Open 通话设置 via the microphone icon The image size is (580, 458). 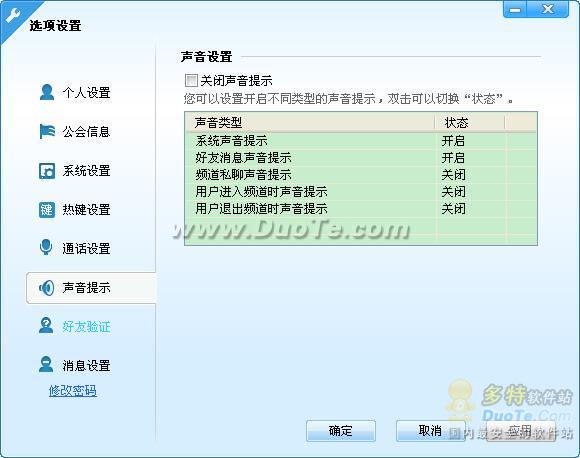point(46,247)
